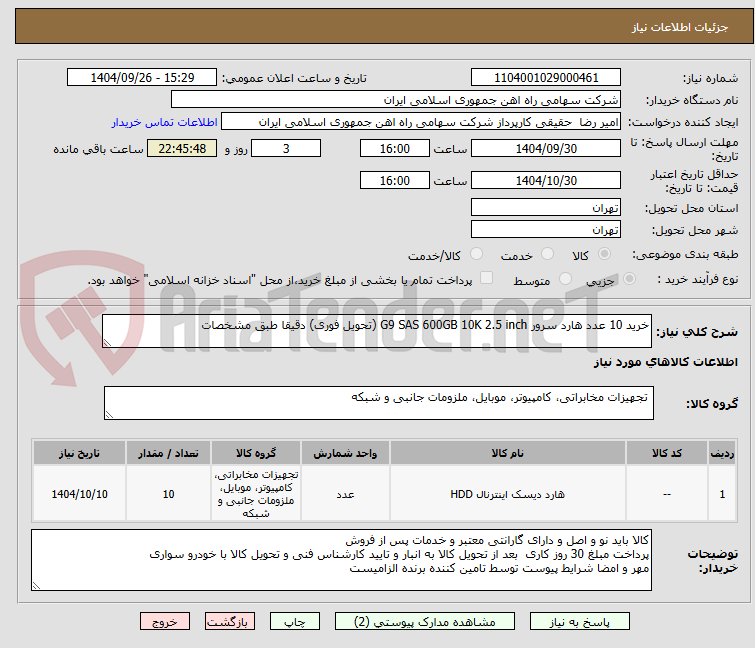Click the پاسخ به نیاز button
Viewport: 755px width, 648px height.
click(x=579, y=622)
